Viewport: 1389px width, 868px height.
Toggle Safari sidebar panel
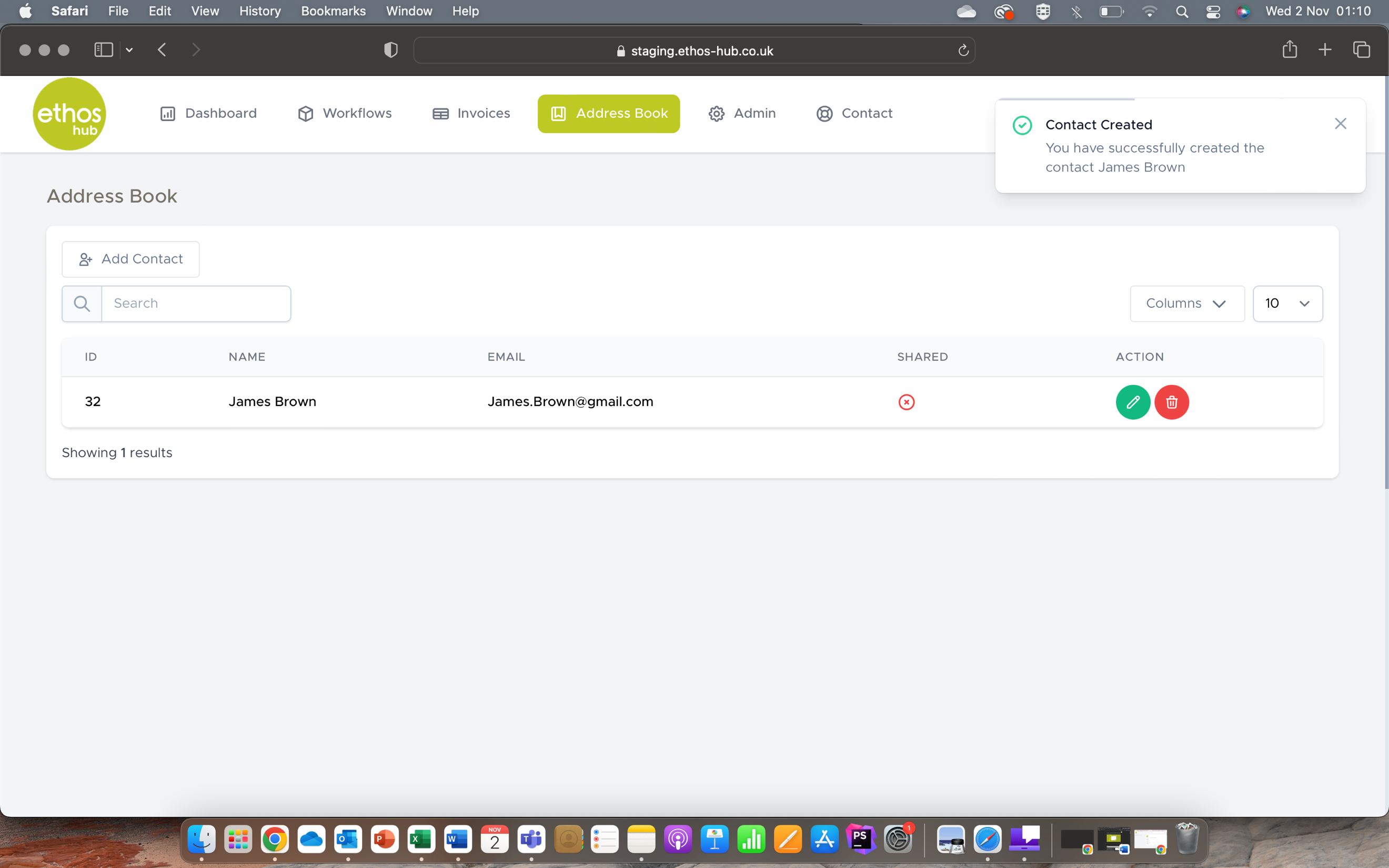[103, 50]
